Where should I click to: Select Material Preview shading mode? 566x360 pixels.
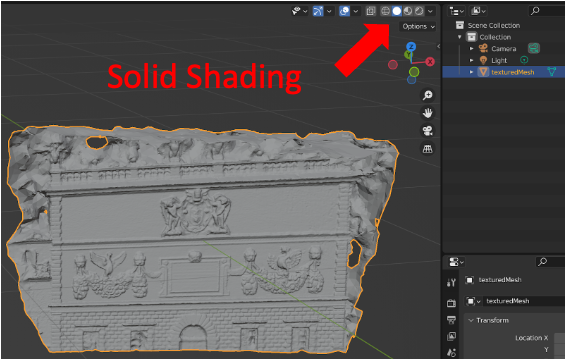408,11
